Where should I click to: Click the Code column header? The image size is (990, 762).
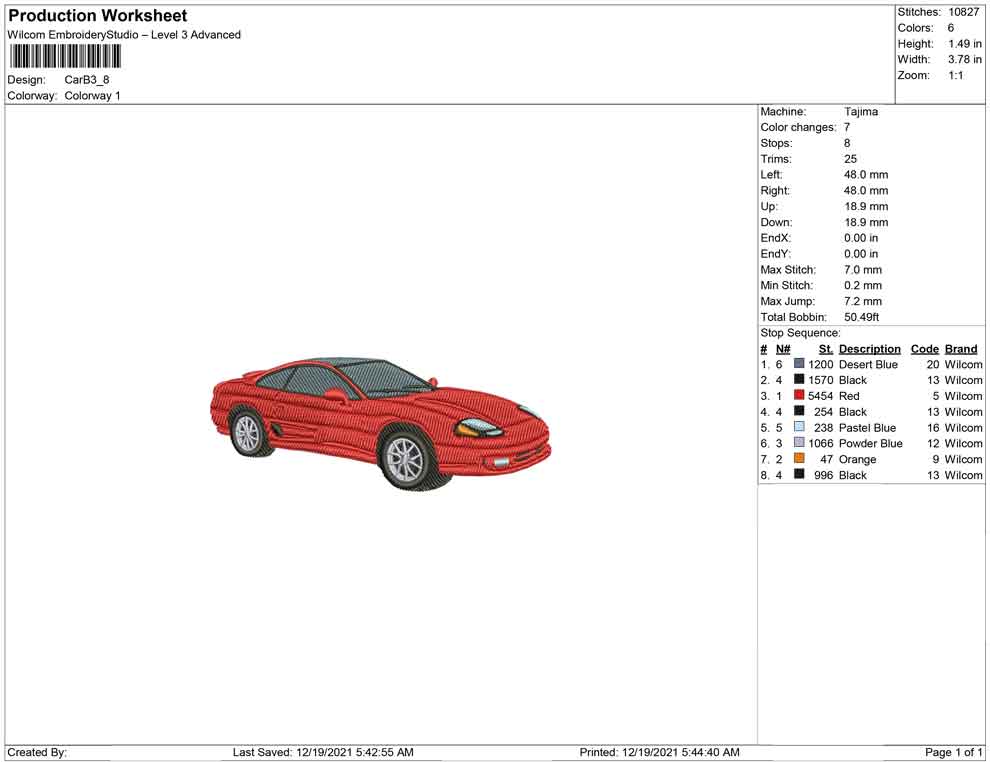[925, 349]
